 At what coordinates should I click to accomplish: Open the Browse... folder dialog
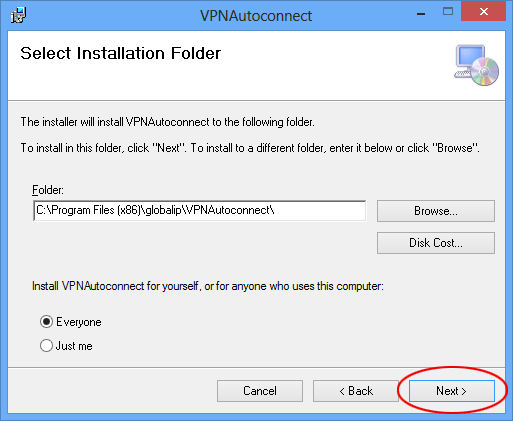pyautogui.click(x=436, y=211)
